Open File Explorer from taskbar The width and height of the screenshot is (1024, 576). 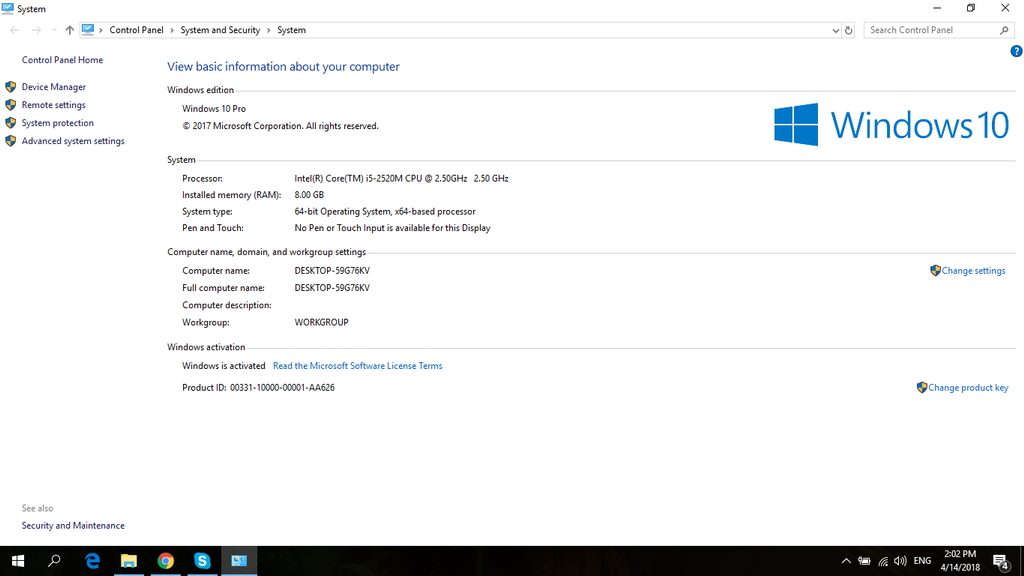[129, 561]
